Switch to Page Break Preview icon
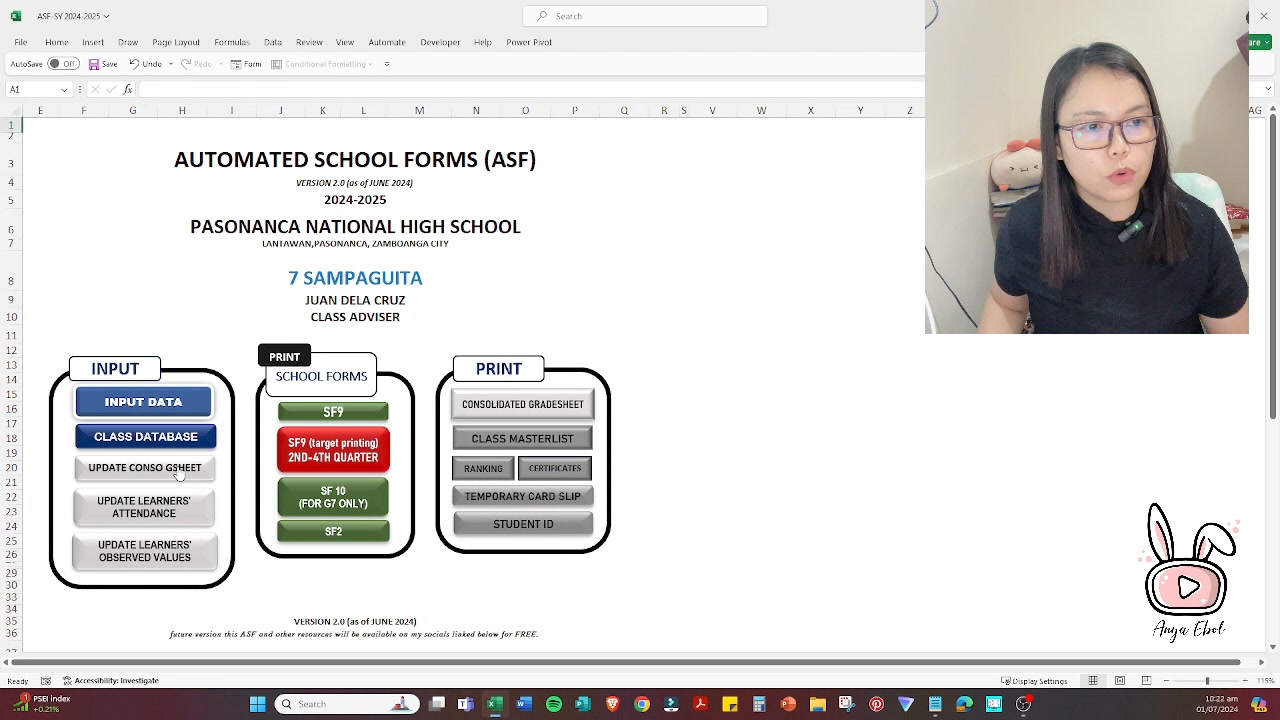 tap(1146, 681)
